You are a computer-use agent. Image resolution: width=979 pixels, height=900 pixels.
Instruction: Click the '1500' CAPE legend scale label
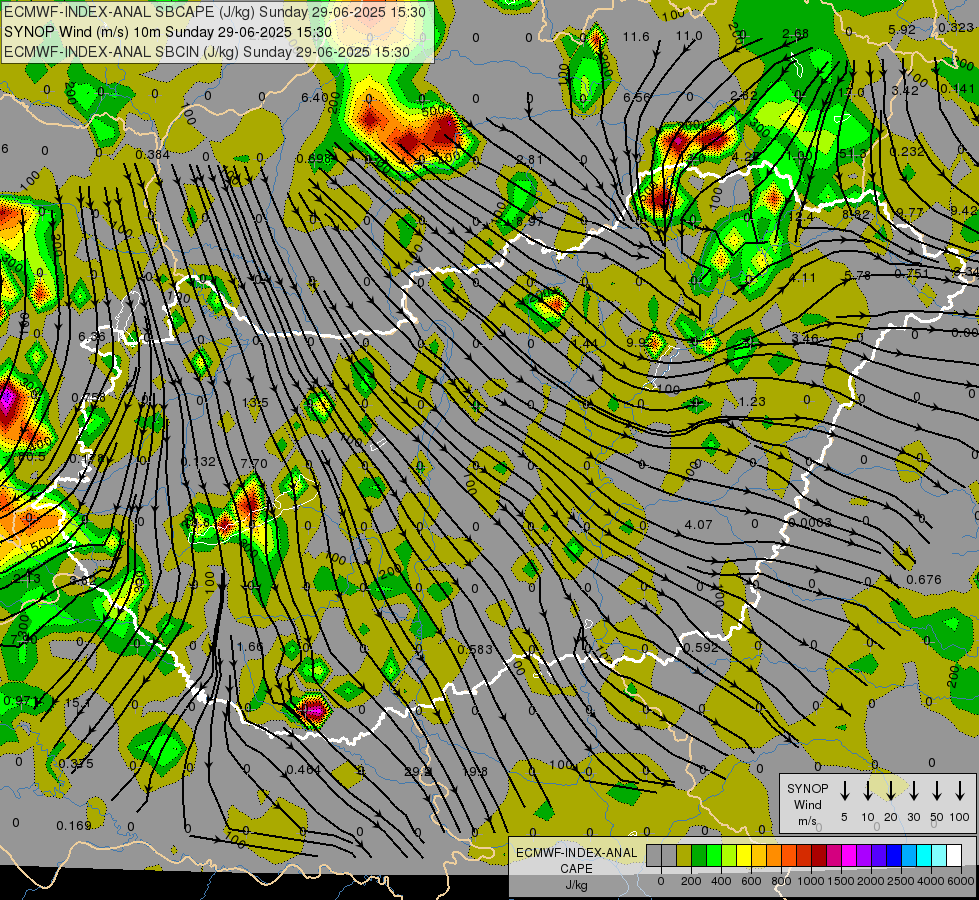(840, 881)
